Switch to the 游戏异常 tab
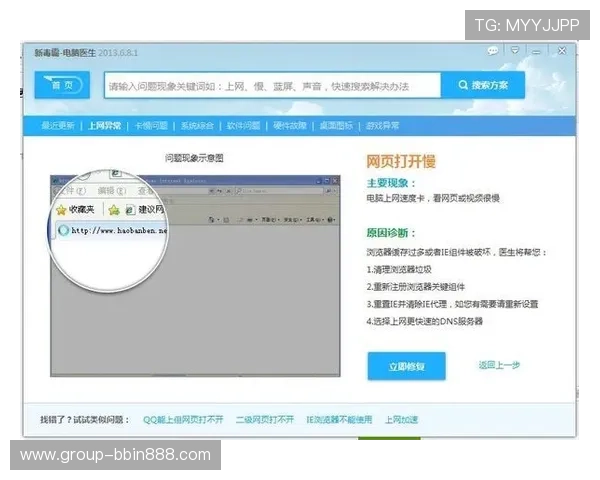Screen dimensions: 600x480 click(x=383, y=126)
